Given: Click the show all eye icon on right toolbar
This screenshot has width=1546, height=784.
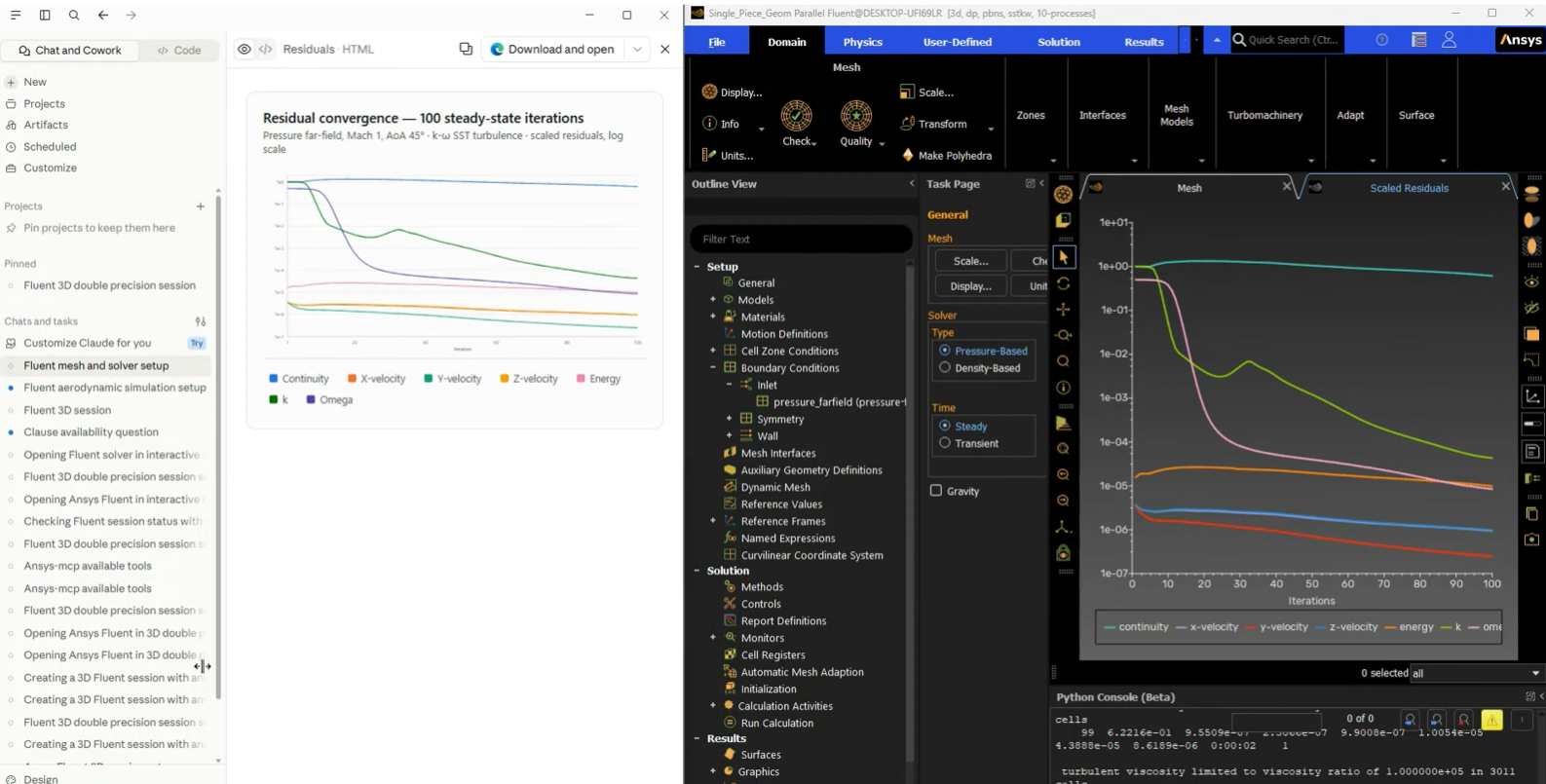Looking at the screenshot, I should [1532, 282].
